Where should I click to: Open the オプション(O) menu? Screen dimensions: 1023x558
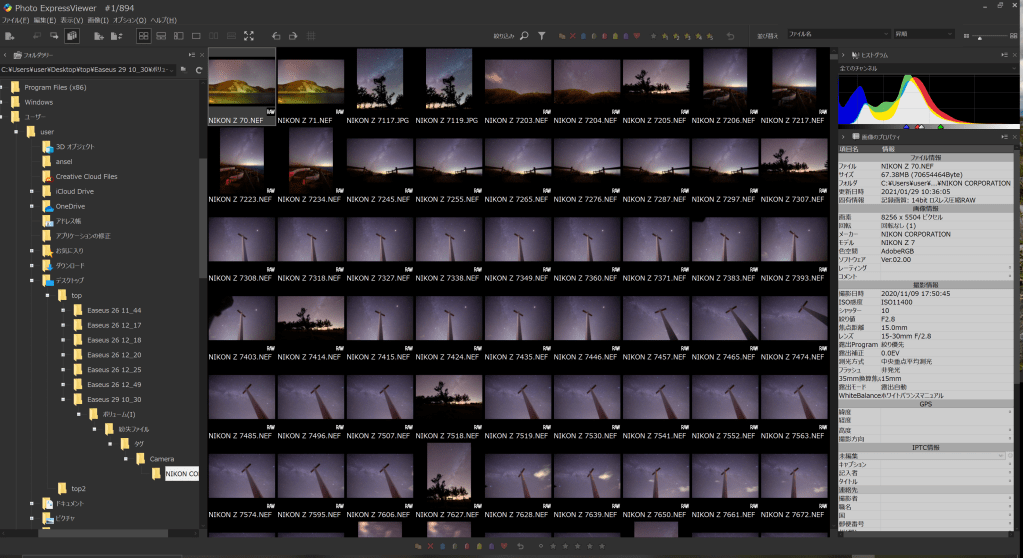[128, 20]
